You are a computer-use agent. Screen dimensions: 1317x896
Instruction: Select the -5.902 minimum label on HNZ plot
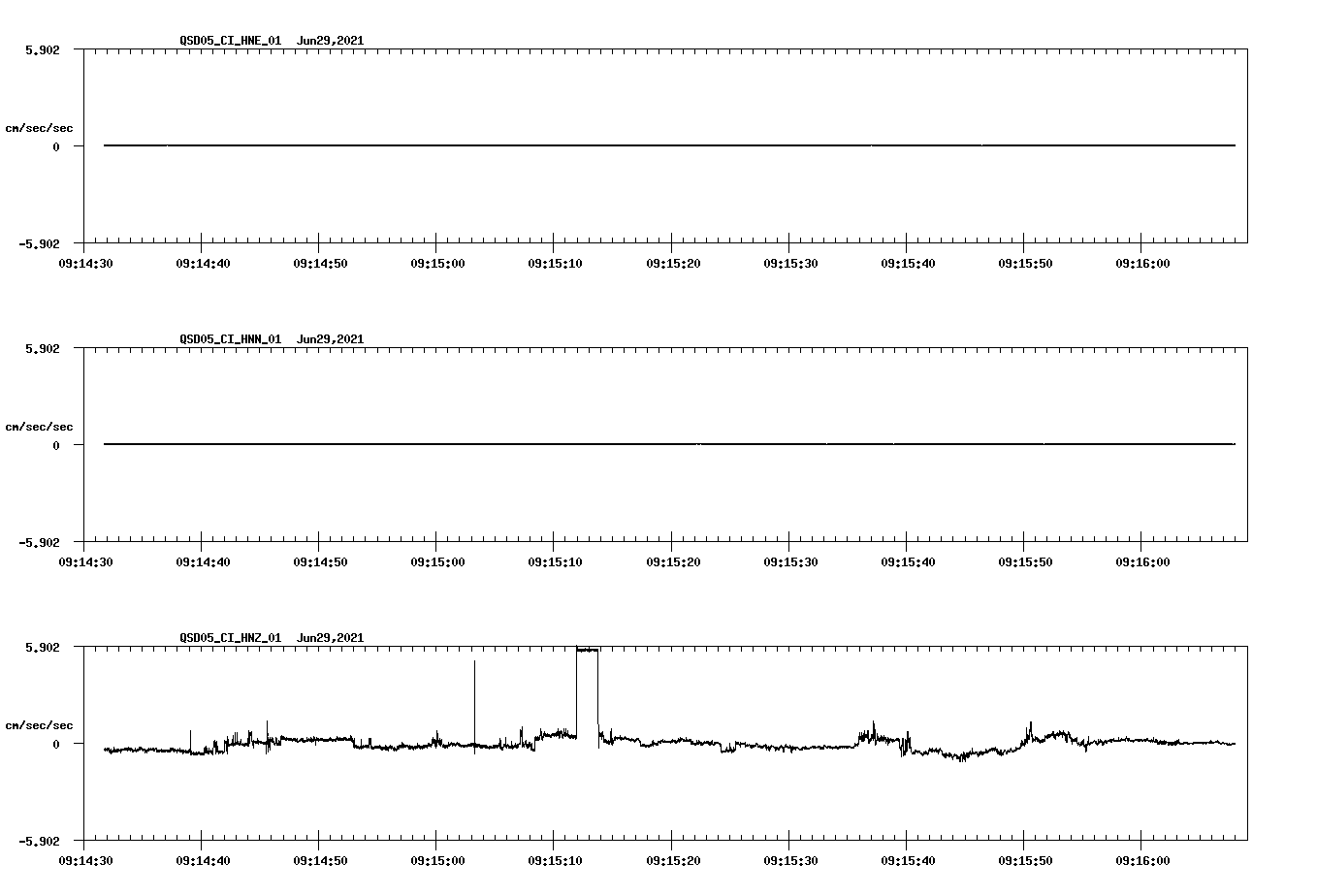pyautogui.click(x=39, y=841)
